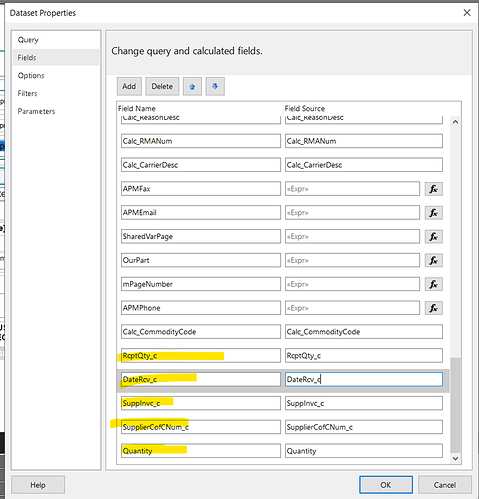This screenshot has height=499, width=479.
Task: Move field up with the up arrow
Action: pos(192,86)
